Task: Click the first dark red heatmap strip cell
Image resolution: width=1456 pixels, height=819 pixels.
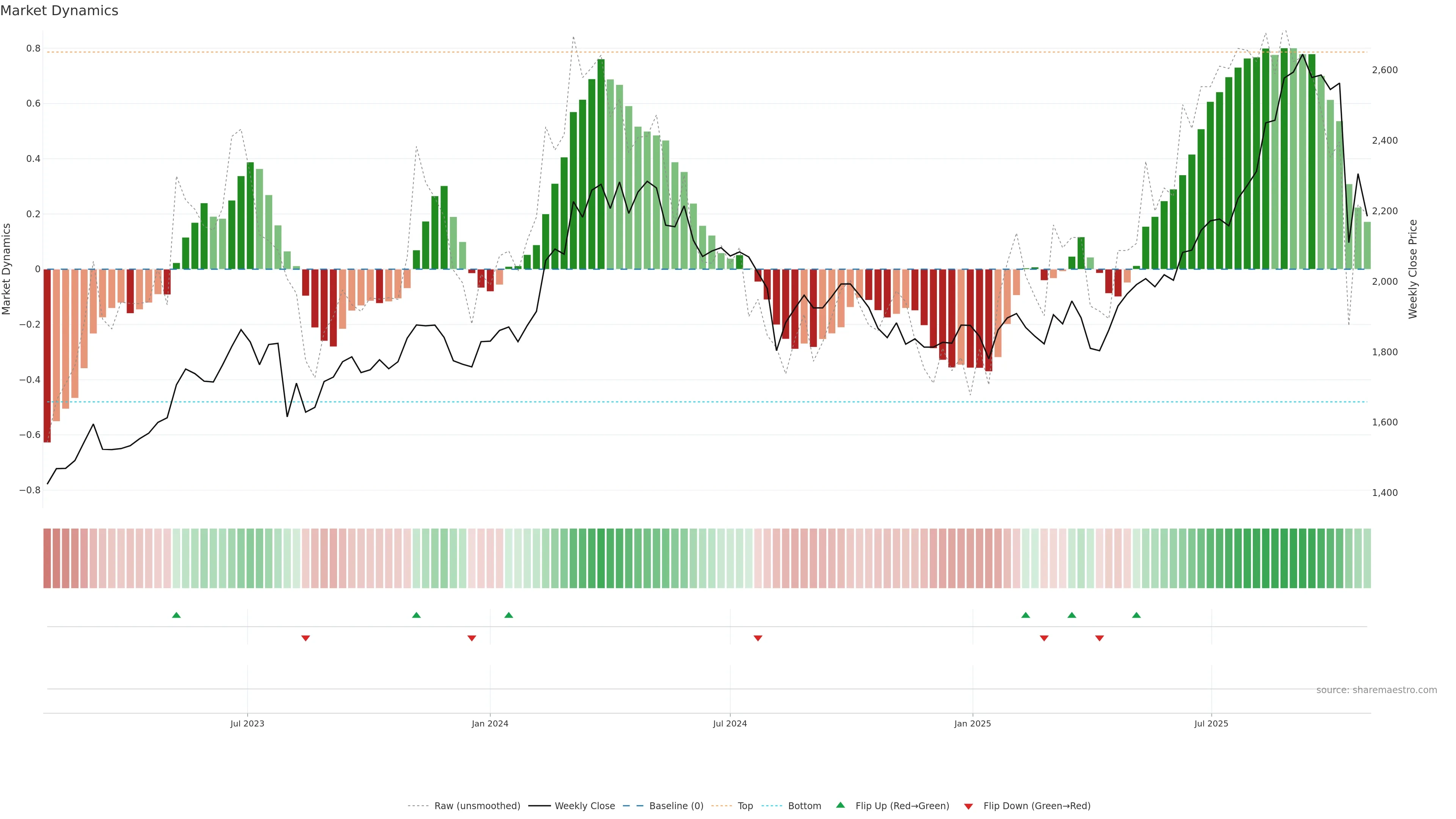Action: click(47, 558)
